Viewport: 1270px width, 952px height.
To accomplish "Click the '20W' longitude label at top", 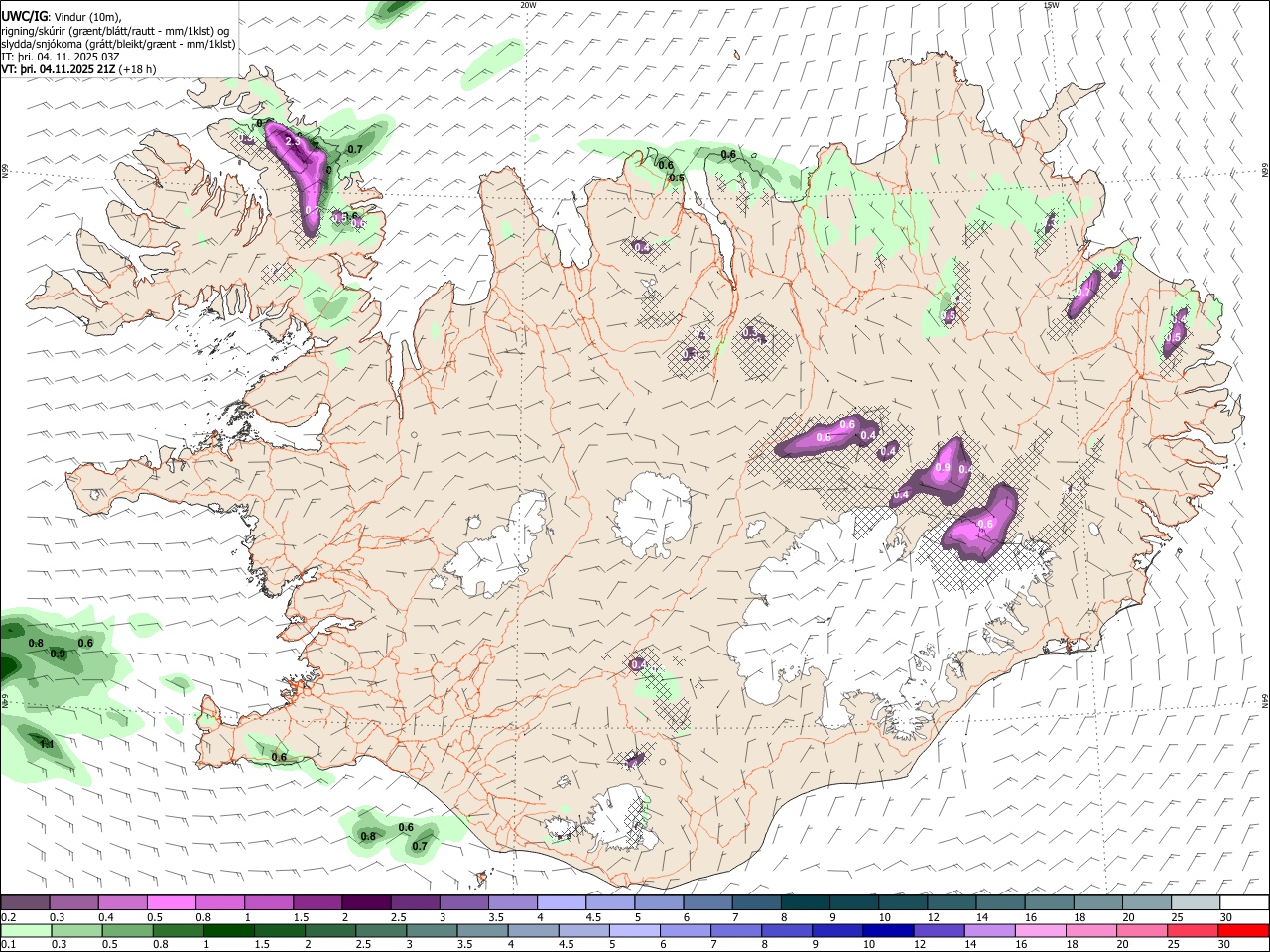I will pyautogui.click(x=528, y=5).
